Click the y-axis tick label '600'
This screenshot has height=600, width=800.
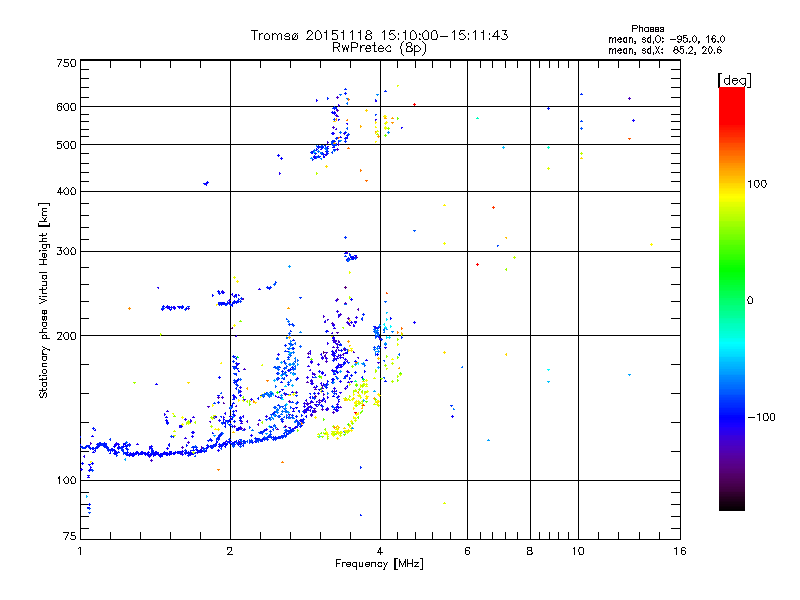tap(66, 107)
